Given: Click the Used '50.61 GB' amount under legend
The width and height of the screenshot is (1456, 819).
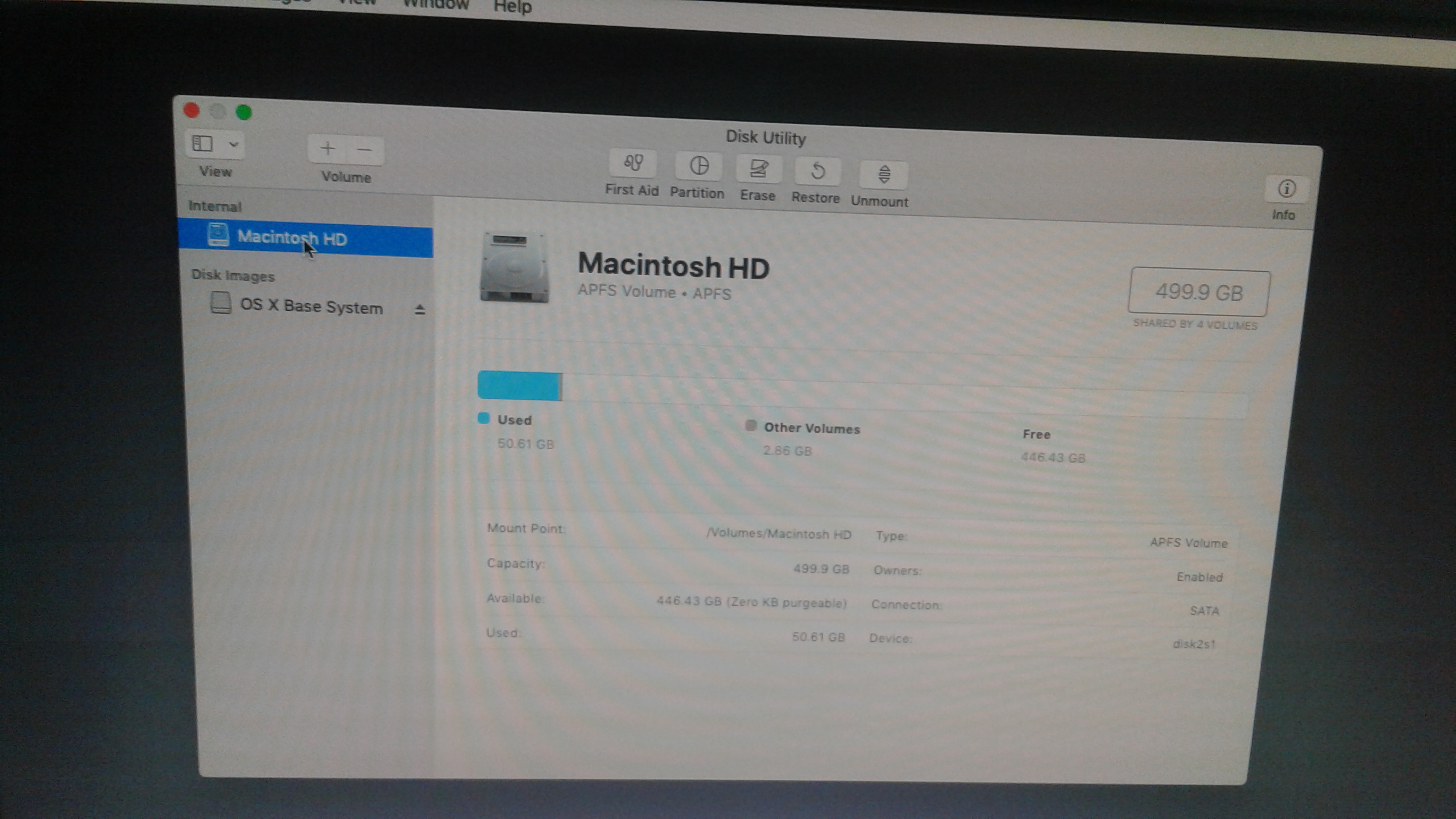Looking at the screenshot, I should click(526, 444).
